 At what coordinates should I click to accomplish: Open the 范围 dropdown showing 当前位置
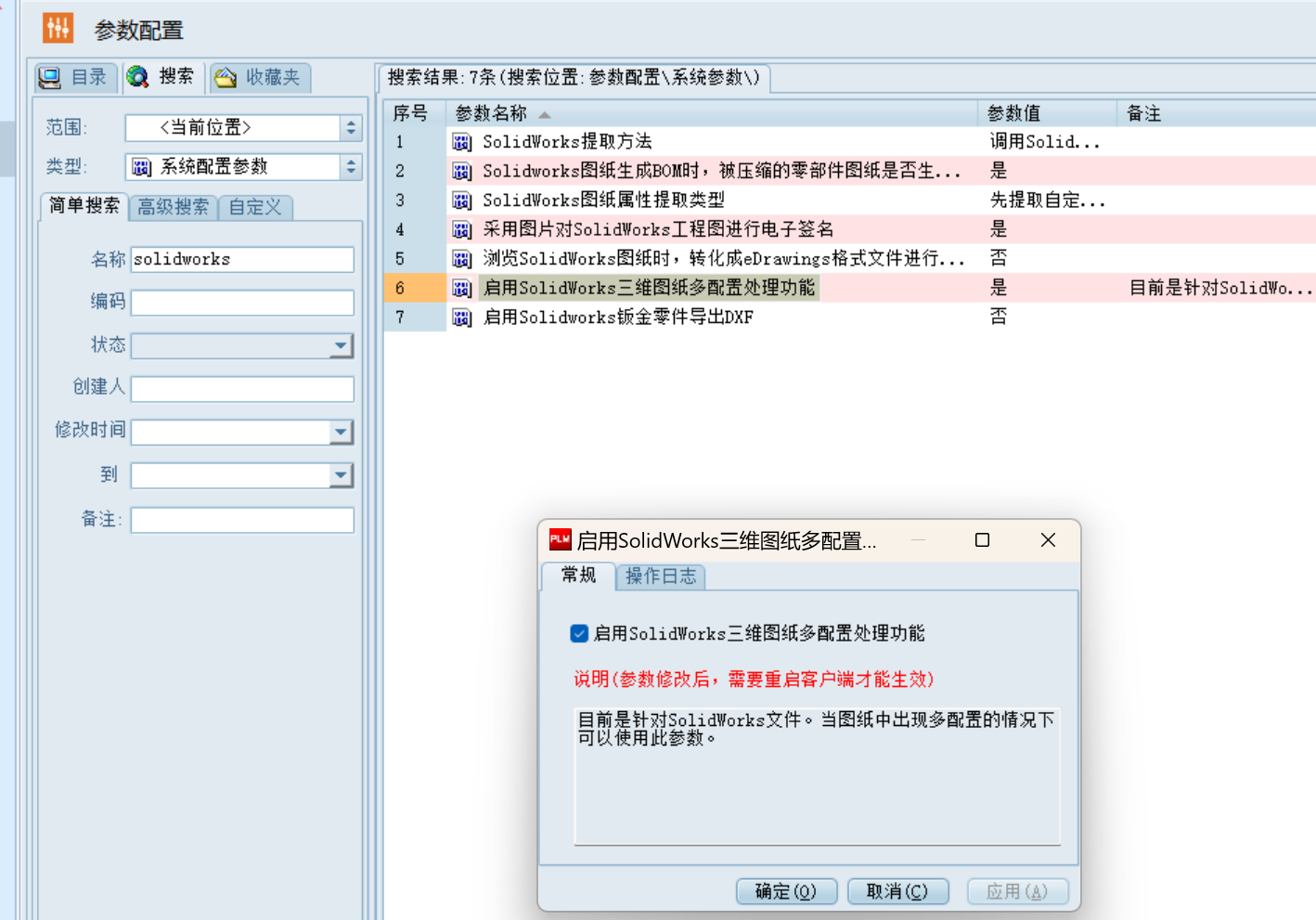pyautogui.click(x=351, y=128)
